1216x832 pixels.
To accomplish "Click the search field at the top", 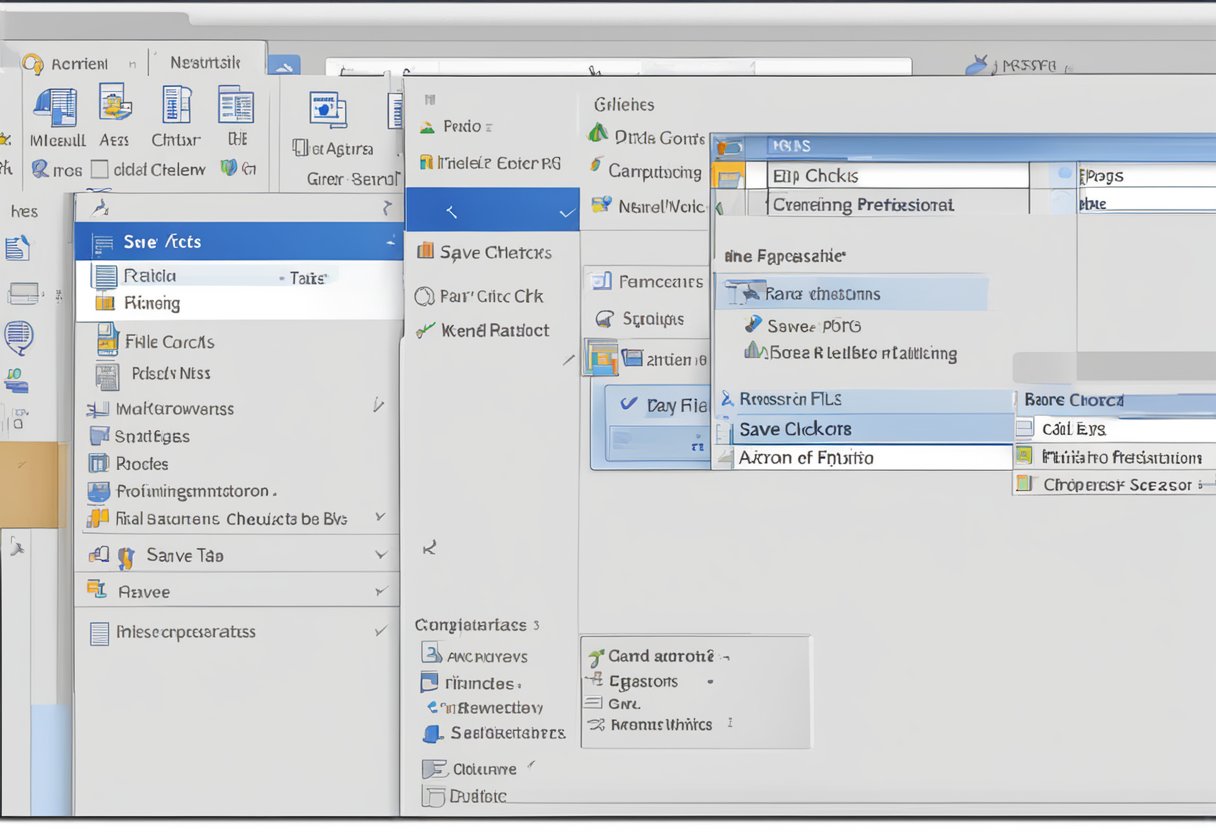I will (618, 66).
